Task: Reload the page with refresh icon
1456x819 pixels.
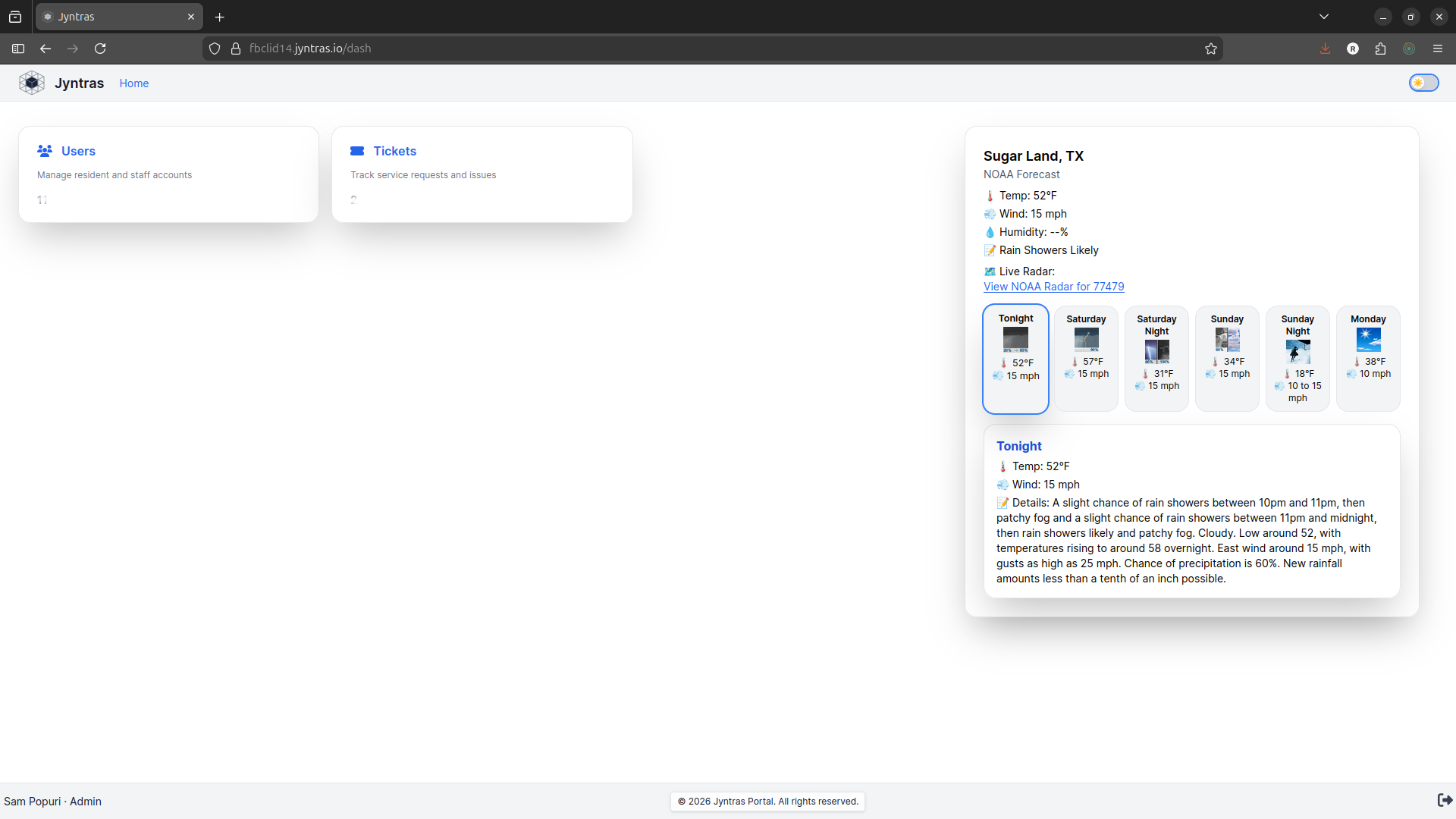Action: coord(100,49)
